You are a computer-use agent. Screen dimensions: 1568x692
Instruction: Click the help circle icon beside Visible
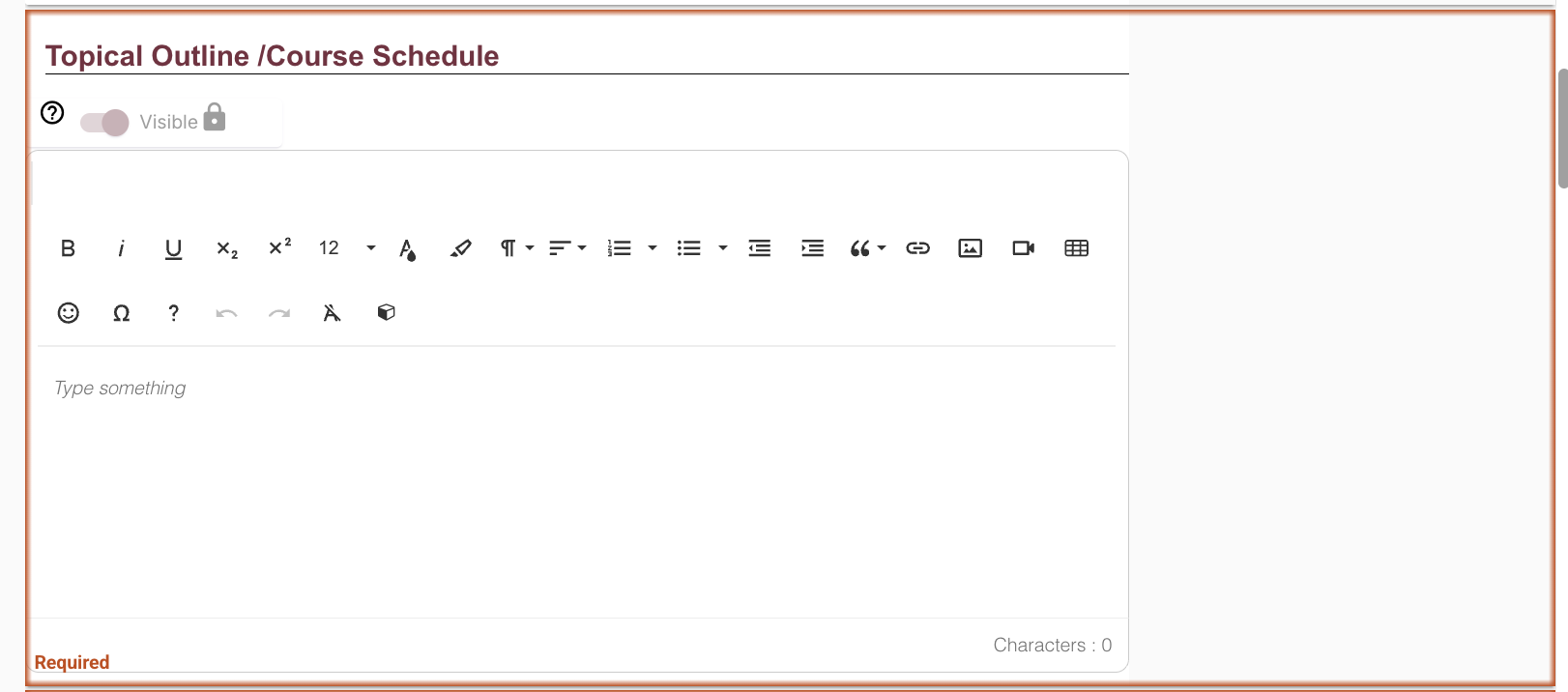pyautogui.click(x=52, y=113)
